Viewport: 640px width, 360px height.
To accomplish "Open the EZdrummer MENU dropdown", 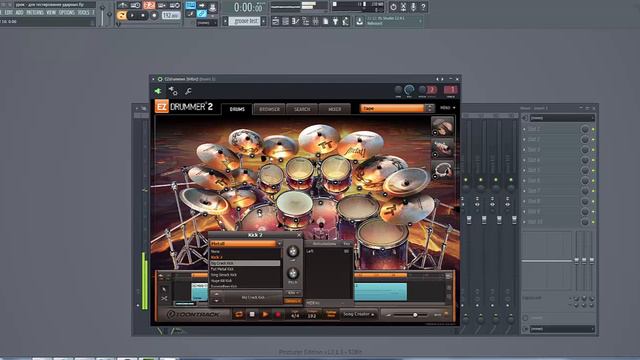I will coord(447,108).
